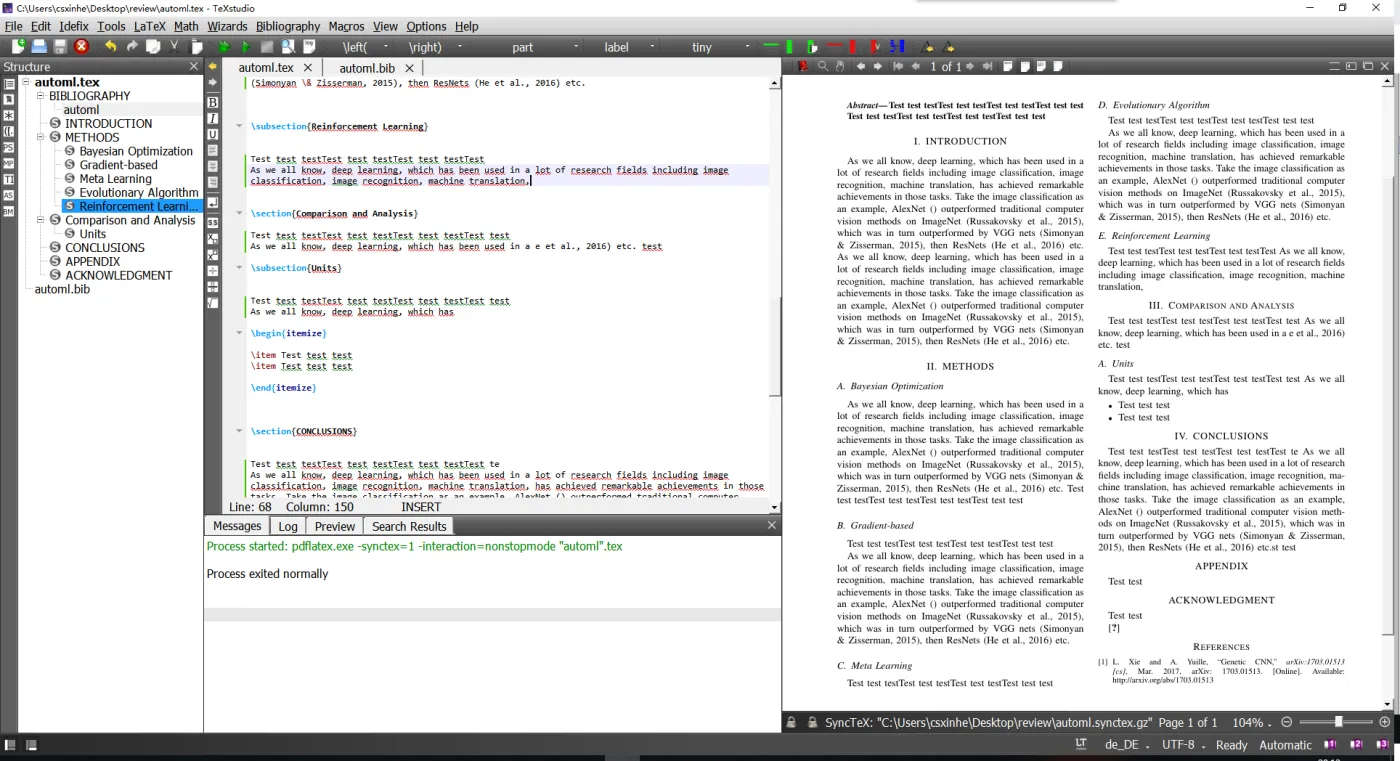1400x761 pixels.
Task: Save the file with the floppy disk icon
Action: 60,46
